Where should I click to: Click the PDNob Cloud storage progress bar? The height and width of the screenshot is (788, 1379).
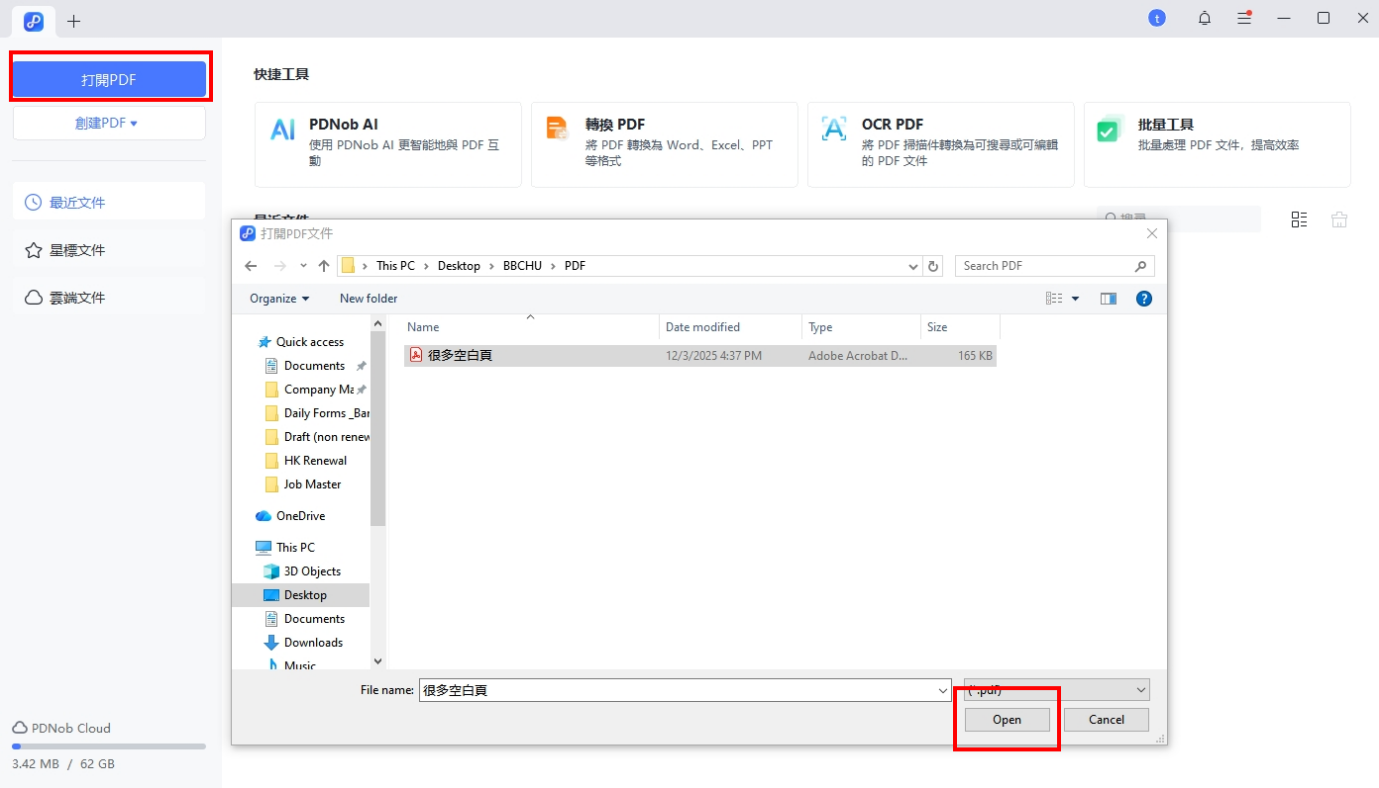108,746
